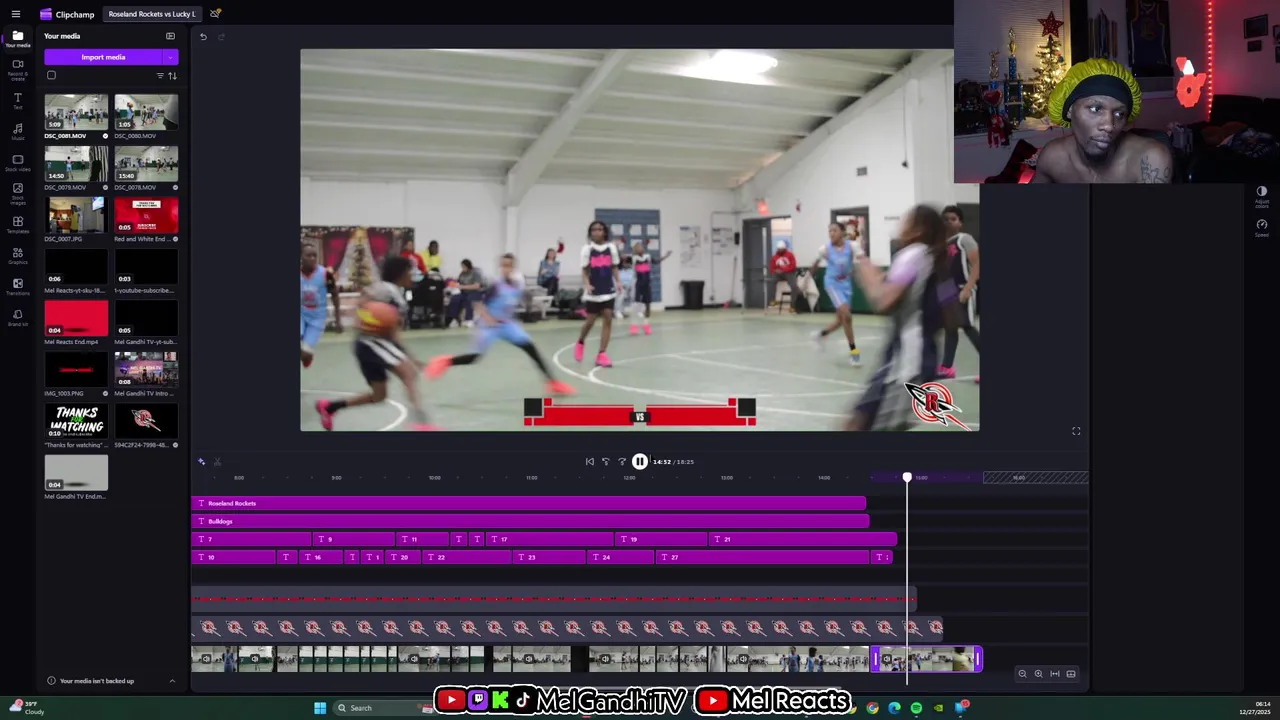
Task: Open the Clipchamp hamburger menu
Action: tap(15, 14)
